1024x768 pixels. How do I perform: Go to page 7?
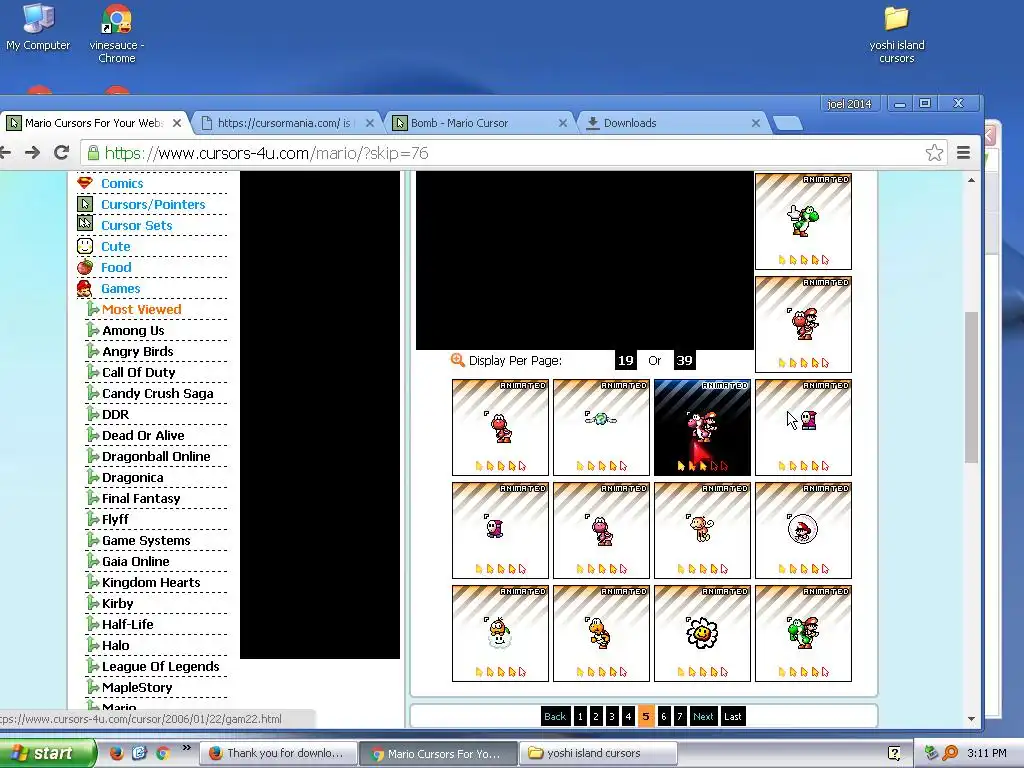679,716
